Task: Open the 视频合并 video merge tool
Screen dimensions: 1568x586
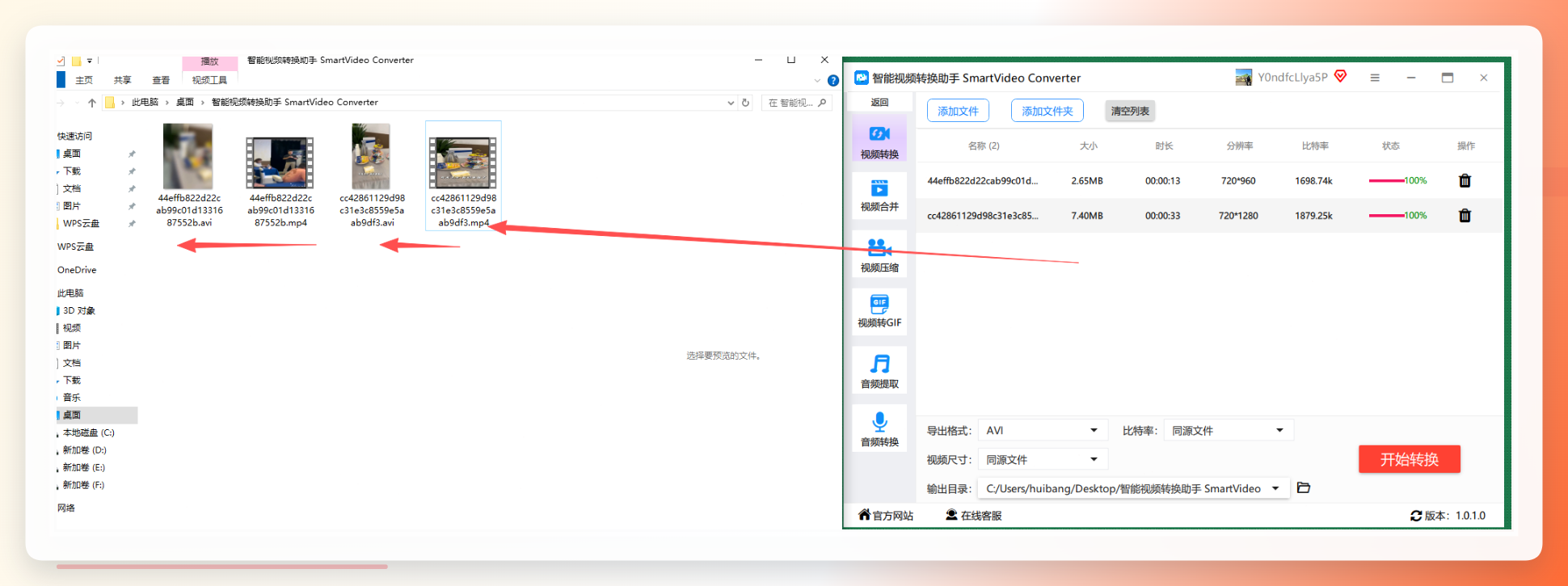Action: [879, 194]
